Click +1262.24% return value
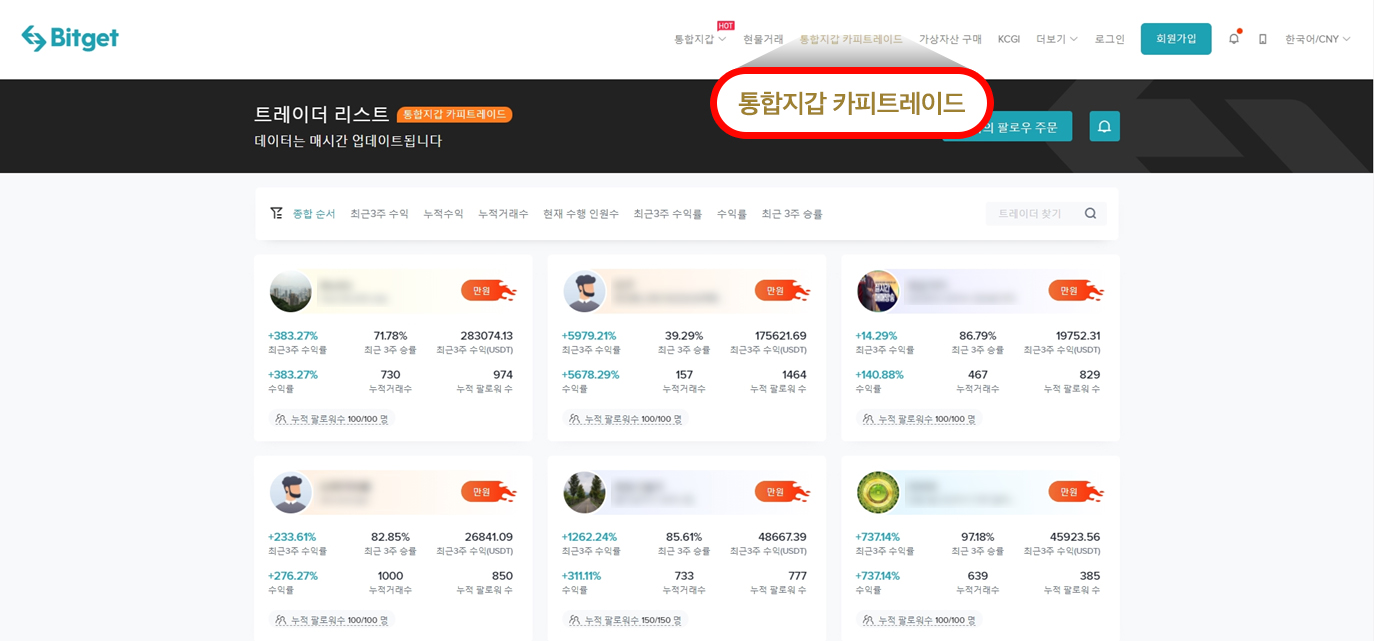This screenshot has width=1374, height=641. click(589, 537)
